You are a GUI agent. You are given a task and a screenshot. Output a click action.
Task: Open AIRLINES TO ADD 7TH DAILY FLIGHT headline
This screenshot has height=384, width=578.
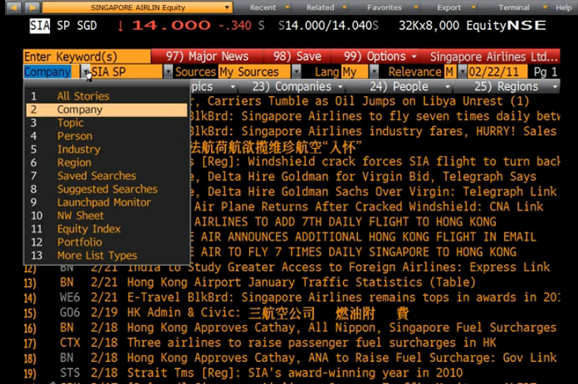[345, 222]
